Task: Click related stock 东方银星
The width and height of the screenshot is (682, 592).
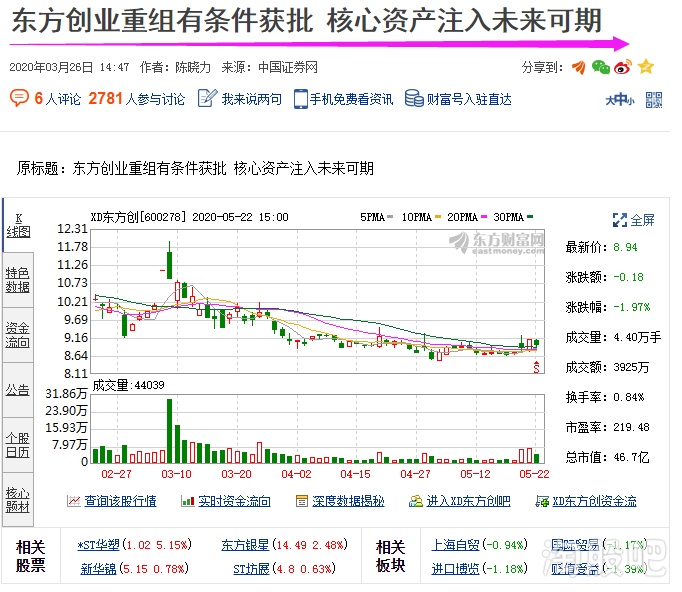Action: point(244,545)
